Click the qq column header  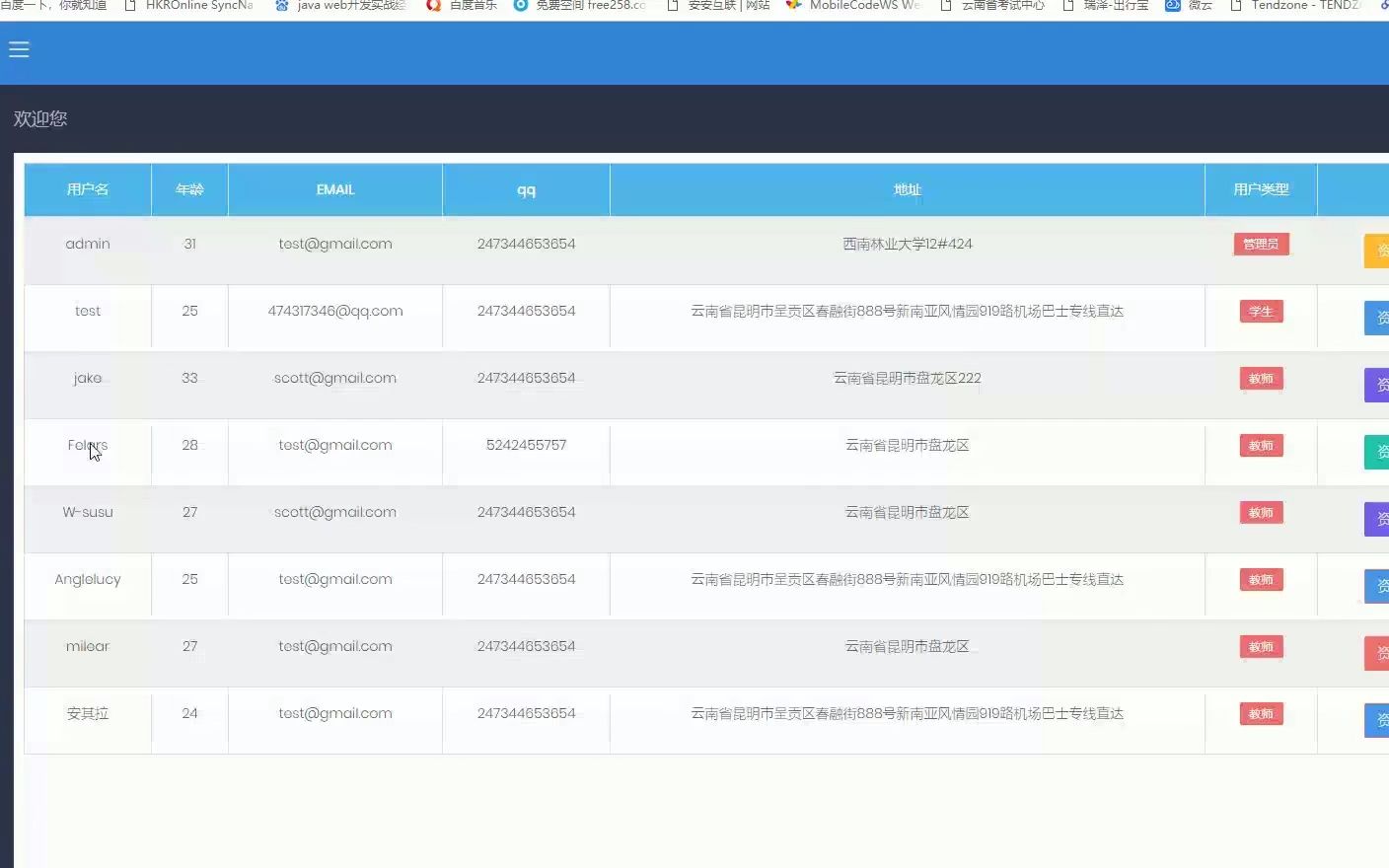tap(527, 189)
